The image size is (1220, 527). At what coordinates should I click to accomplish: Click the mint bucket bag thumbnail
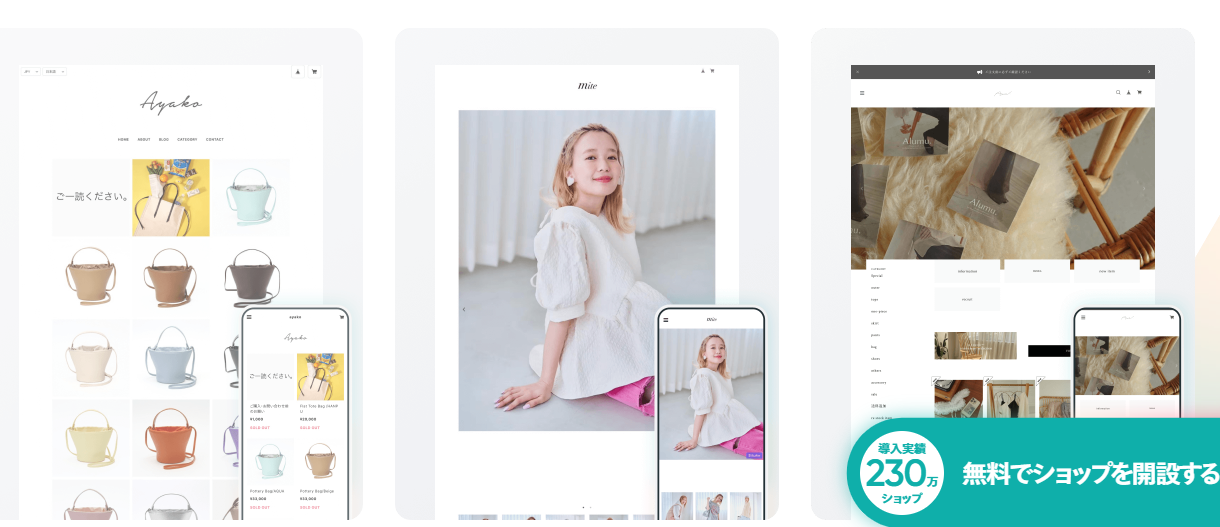click(x=250, y=197)
